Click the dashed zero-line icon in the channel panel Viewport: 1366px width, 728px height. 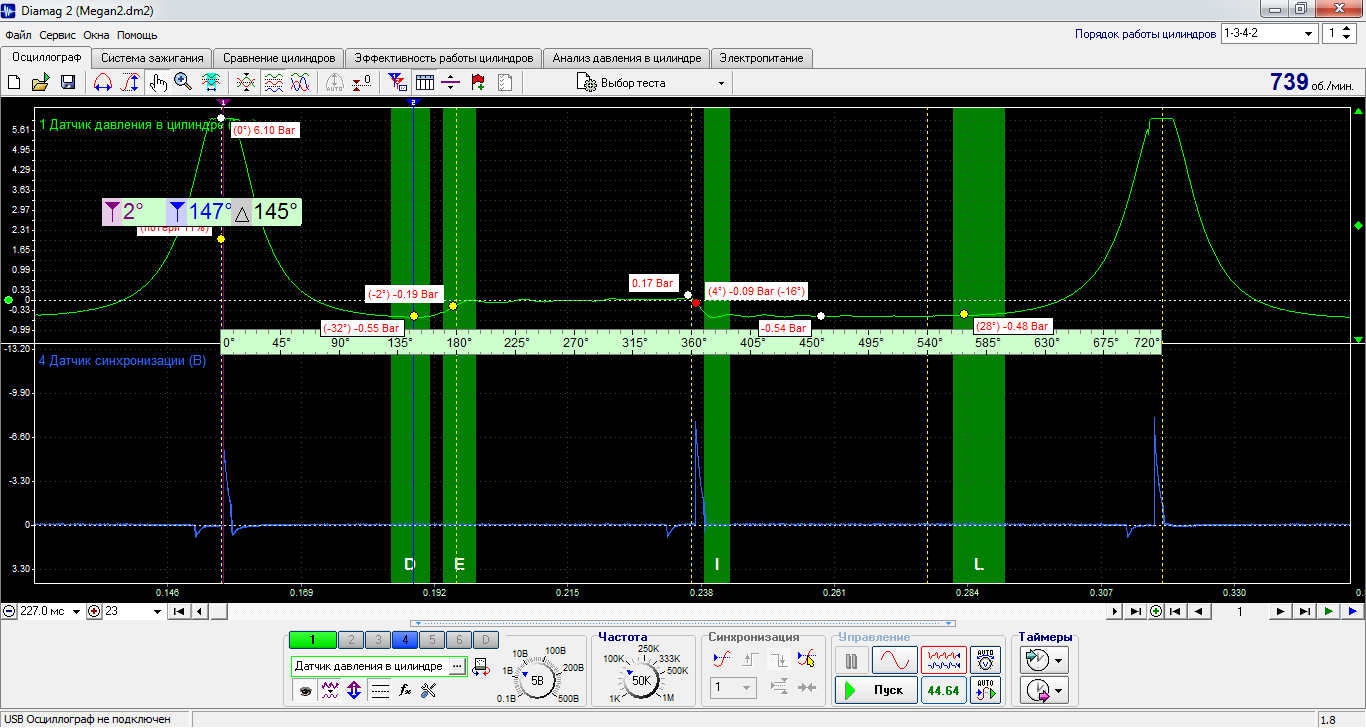click(x=379, y=690)
